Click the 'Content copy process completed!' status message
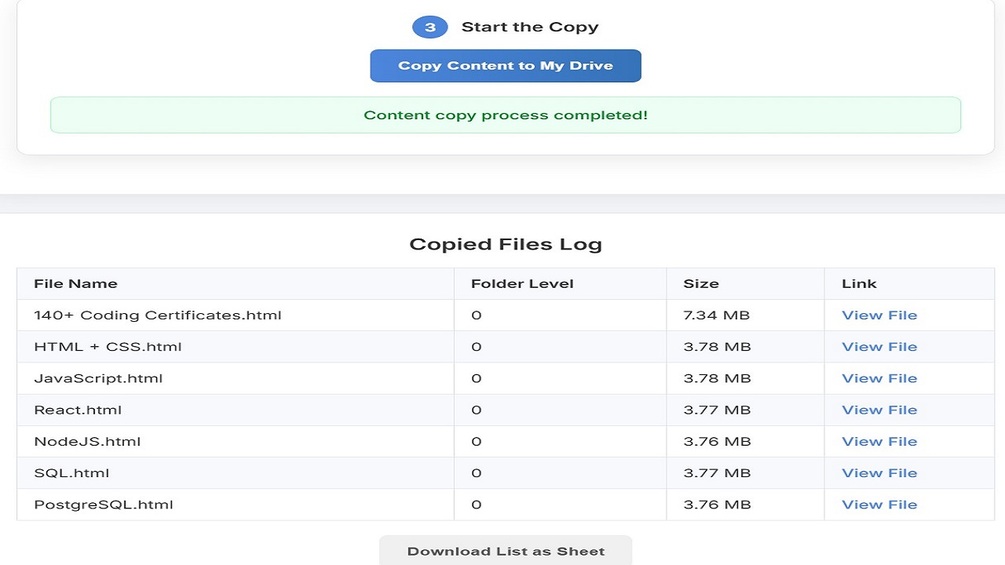The width and height of the screenshot is (1005, 565). click(505, 115)
